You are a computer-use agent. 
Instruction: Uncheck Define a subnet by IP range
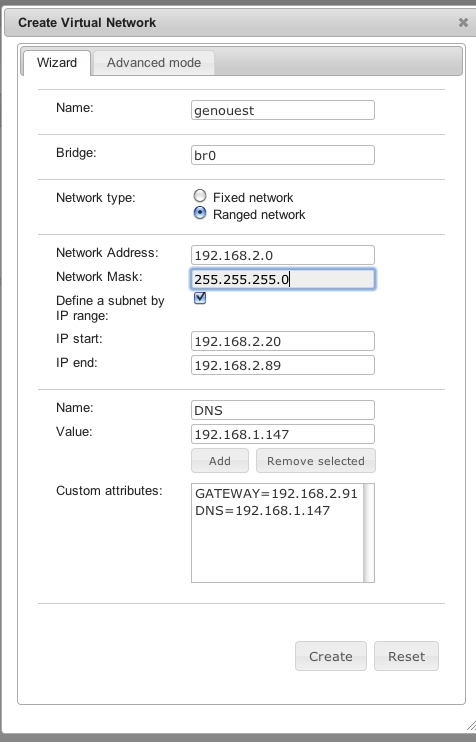pyautogui.click(x=200, y=298)
